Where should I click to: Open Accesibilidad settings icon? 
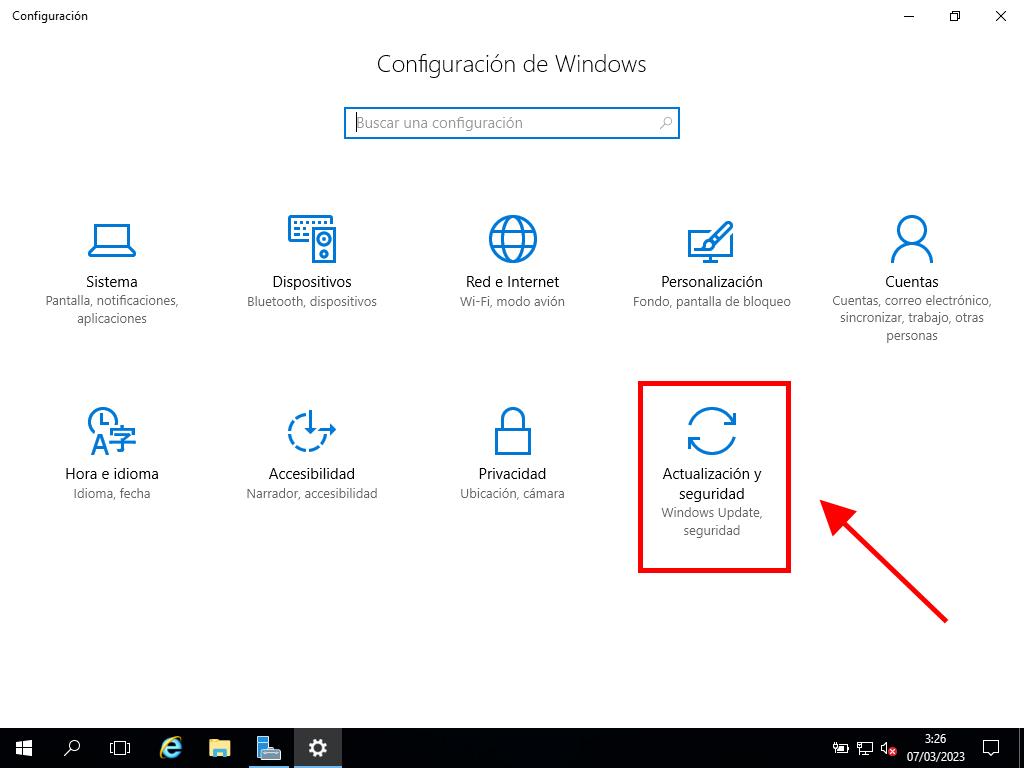pos(311,432)
